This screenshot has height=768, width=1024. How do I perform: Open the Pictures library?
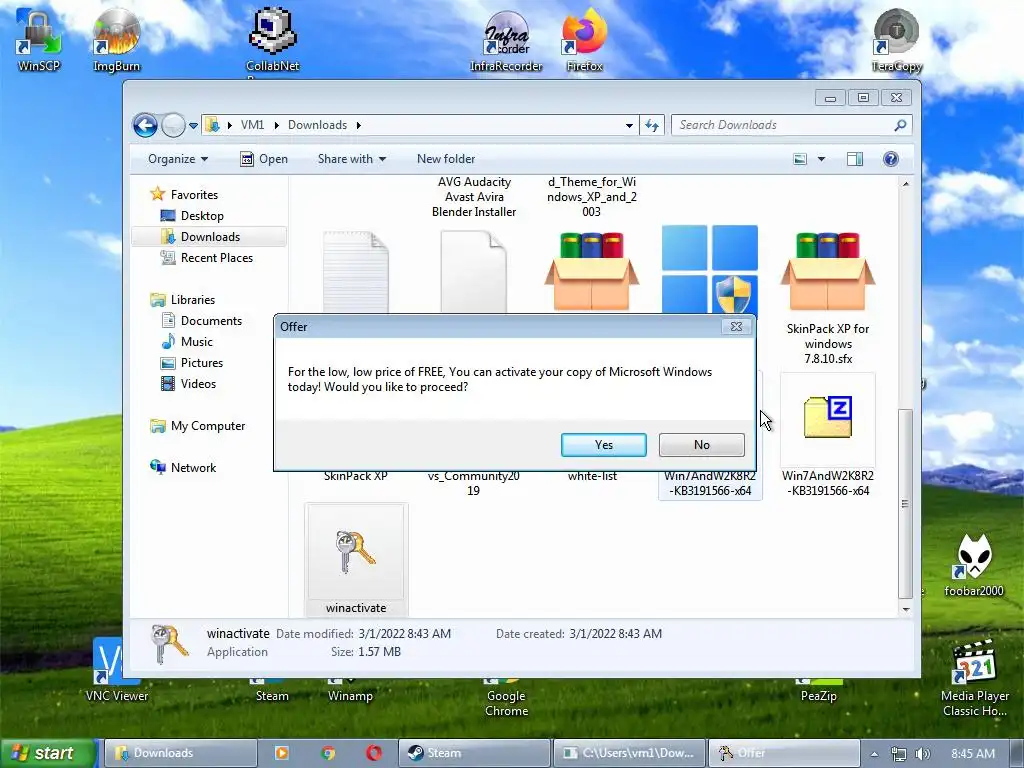(201, 362)
